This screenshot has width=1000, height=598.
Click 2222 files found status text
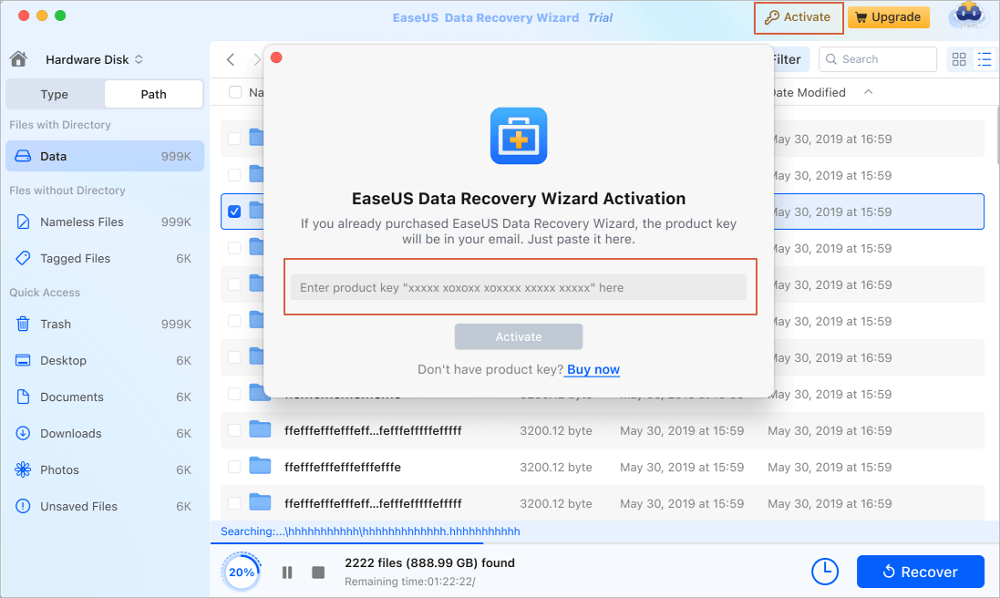click(x=430, y=563)
